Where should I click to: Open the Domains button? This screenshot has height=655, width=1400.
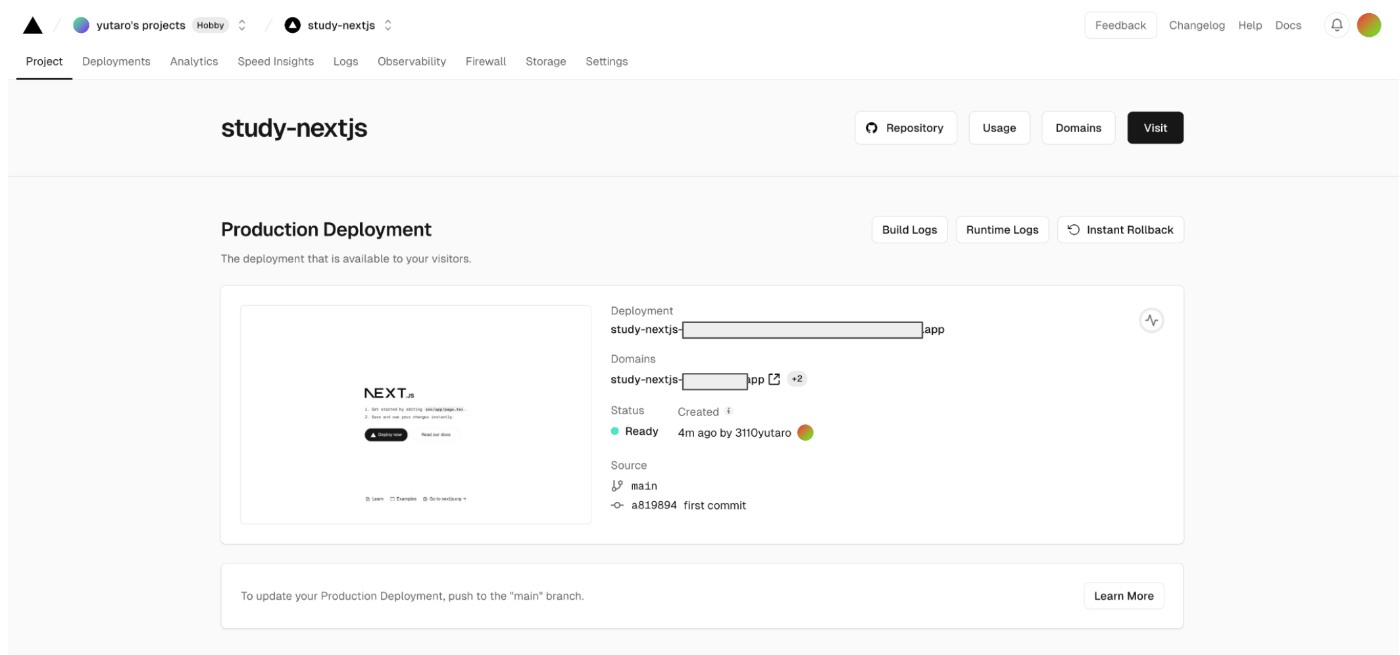coord(1078,128)
